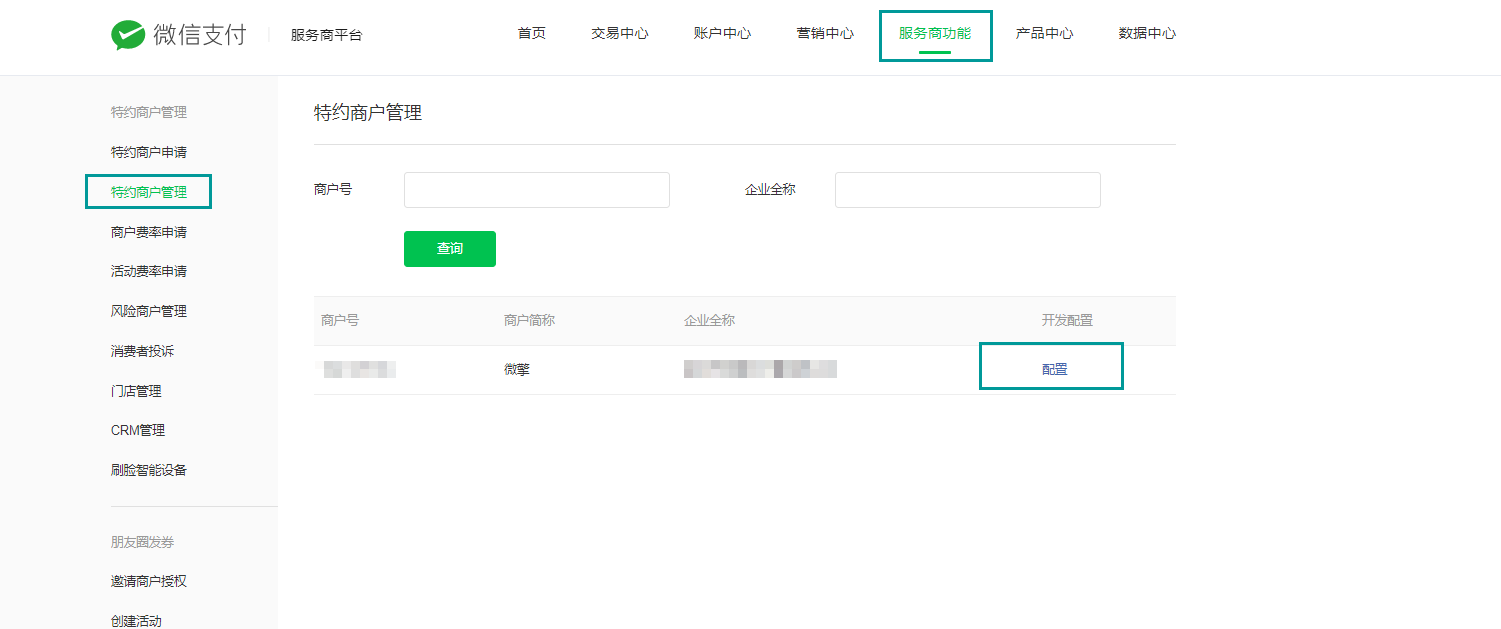Click the 微擎 merchant short name cell
This screenshot has width=1501, height=629.
click(x=517, y=369)
